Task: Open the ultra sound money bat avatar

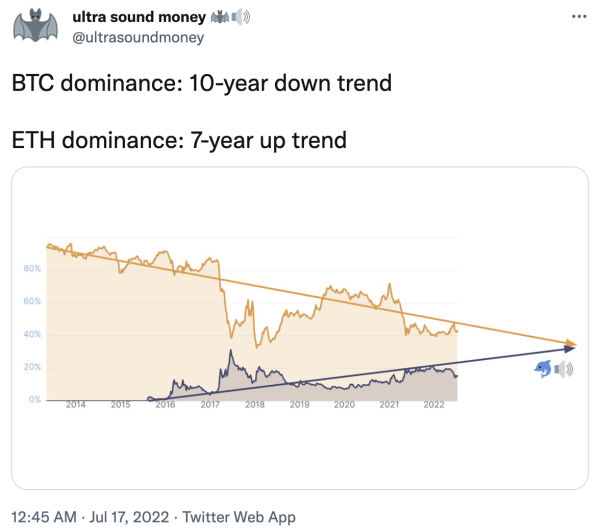Action: pyautogui.click(x=35, y=25)
